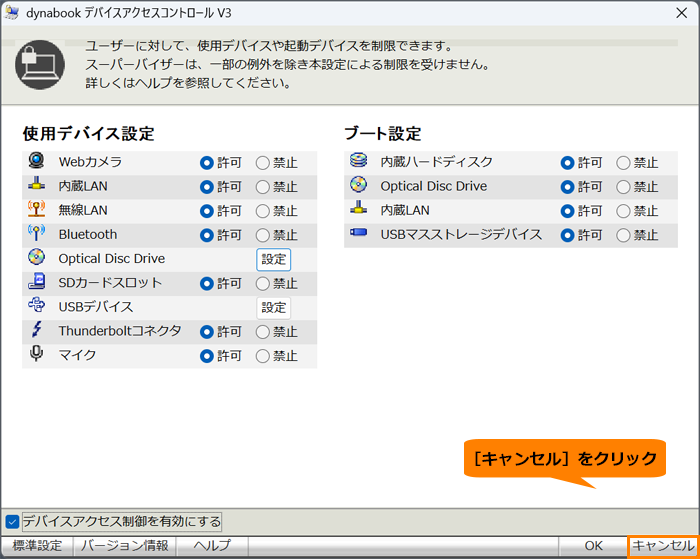Select 禁止 for SDカードスロット
Image resolution: width=700 pixels, height=559 pixels.
pos(262,284)
